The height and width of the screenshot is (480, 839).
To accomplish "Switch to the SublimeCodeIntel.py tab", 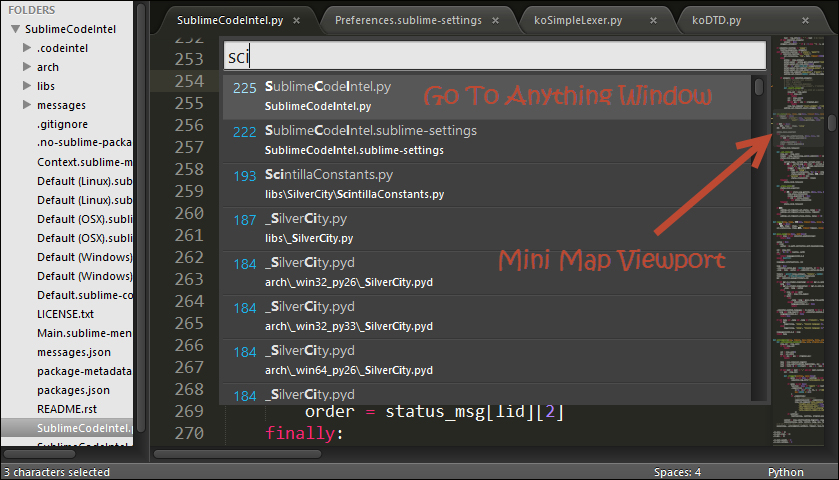I will click(230, 20).
